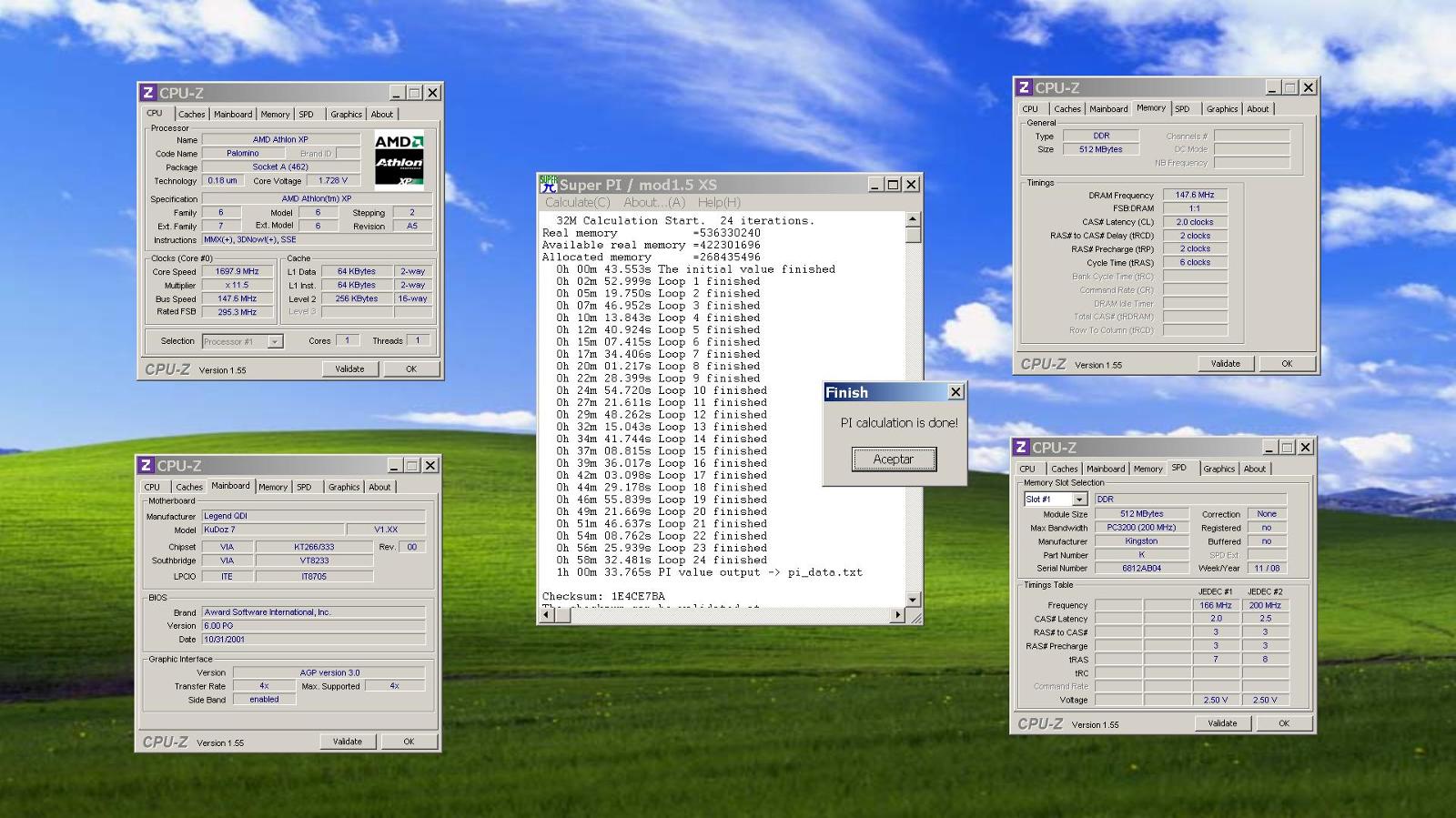The width and height of the screenshot is (1456, 818).
Task: Click Super PI vertical scrollbar down arrow
Action: click(x=913, y=600)
